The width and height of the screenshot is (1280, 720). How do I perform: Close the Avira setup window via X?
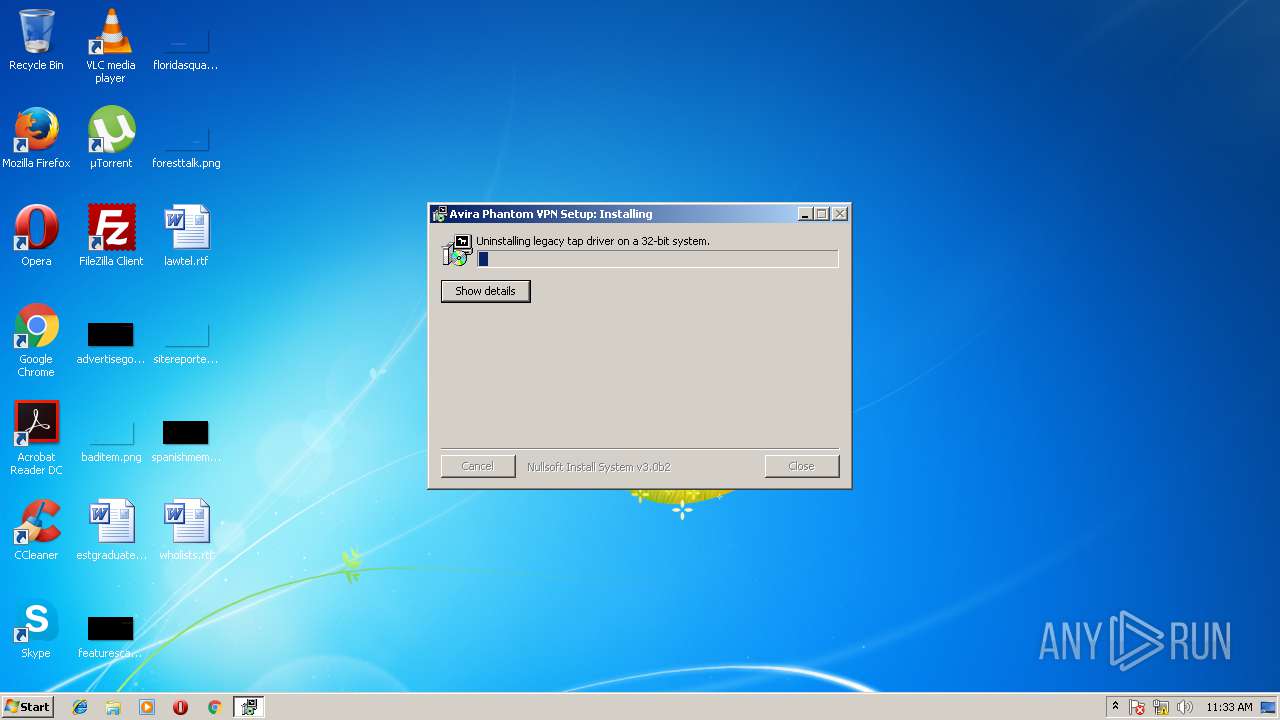click(x=840, y=214)
